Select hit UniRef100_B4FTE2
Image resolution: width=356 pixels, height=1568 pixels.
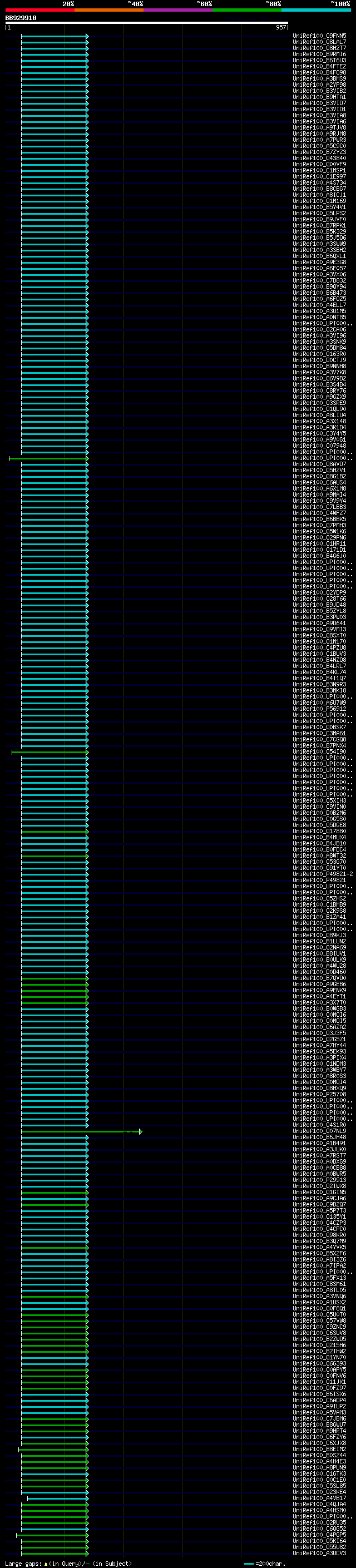point(319,66)
